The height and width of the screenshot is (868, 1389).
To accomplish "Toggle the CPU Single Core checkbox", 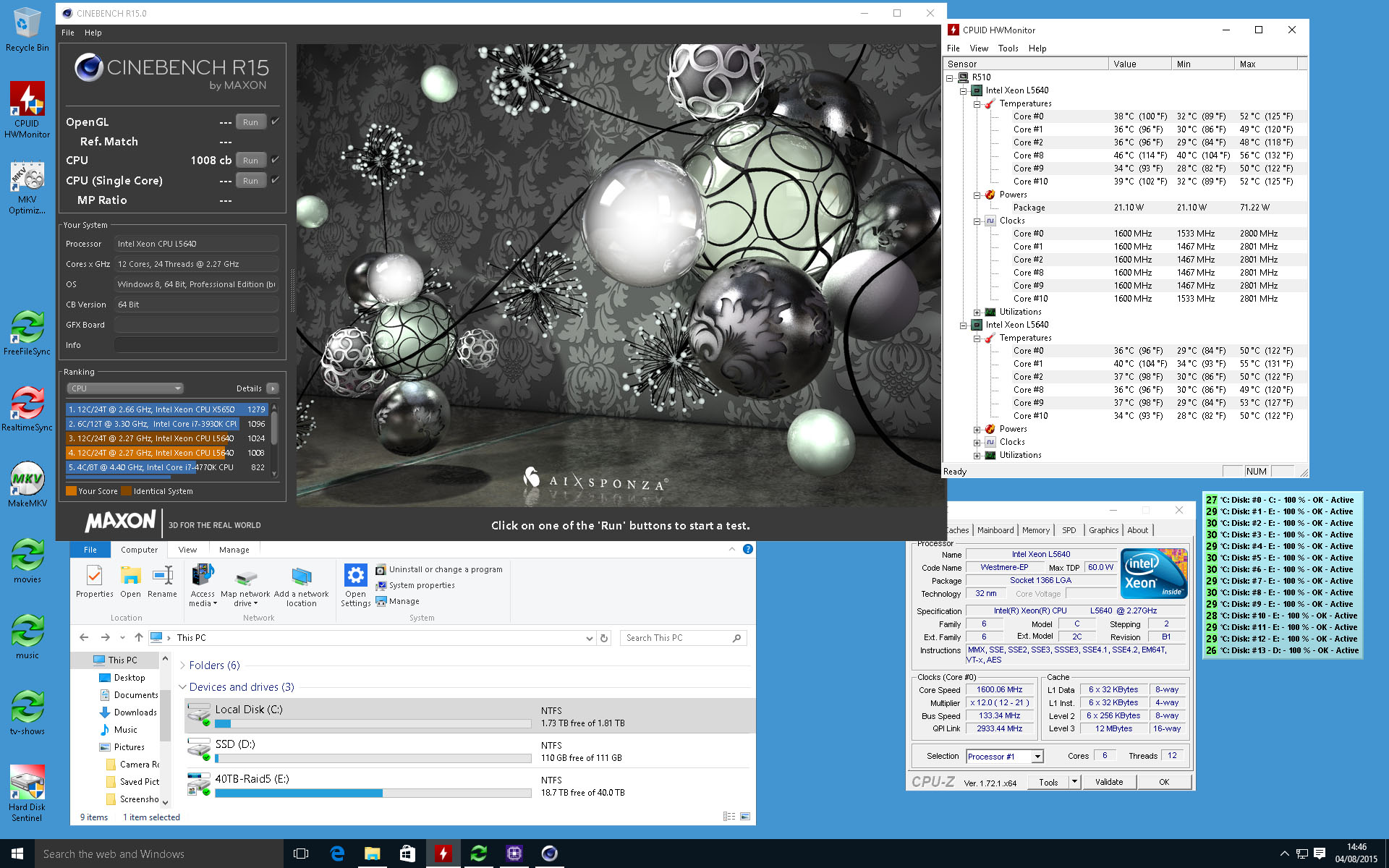I will (275, 180).
